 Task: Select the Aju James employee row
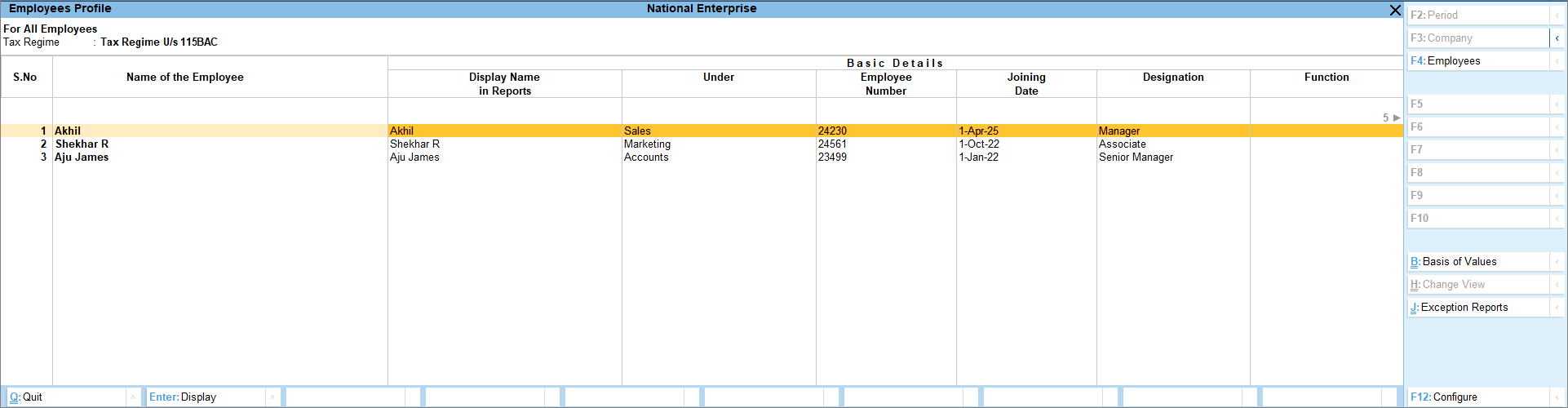82,157
